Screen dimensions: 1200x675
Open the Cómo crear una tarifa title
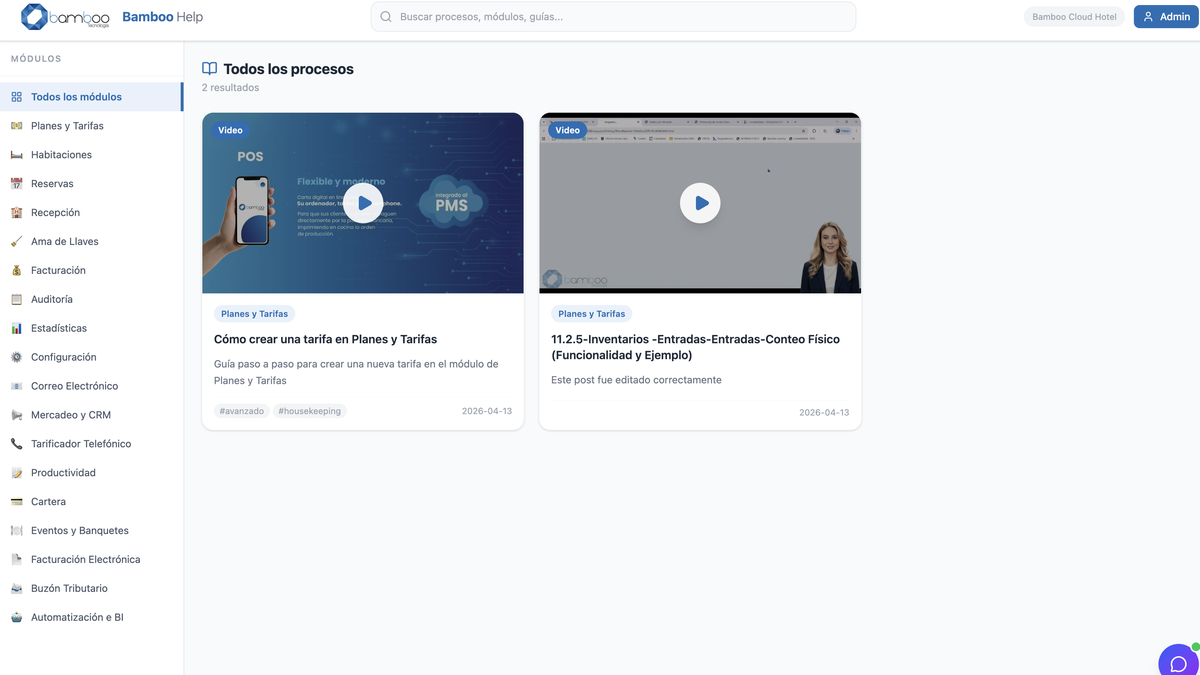pyautogui.click(x=325, y=339)
